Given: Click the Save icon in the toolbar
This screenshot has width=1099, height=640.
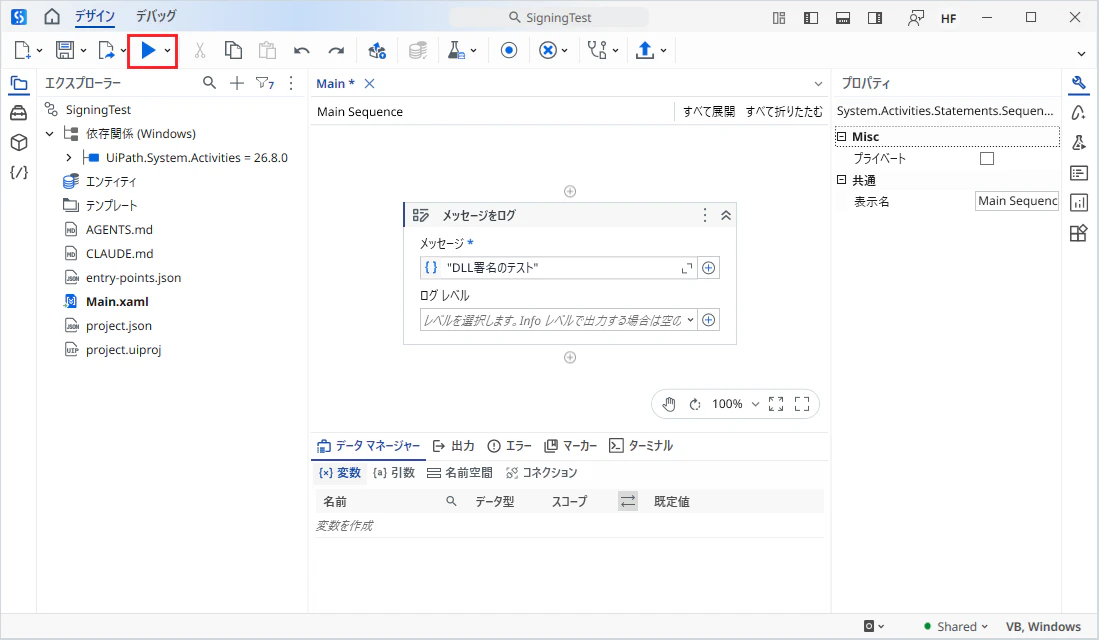Looking at the screenshot, I should pyautogui.click(x=64, y=50).
